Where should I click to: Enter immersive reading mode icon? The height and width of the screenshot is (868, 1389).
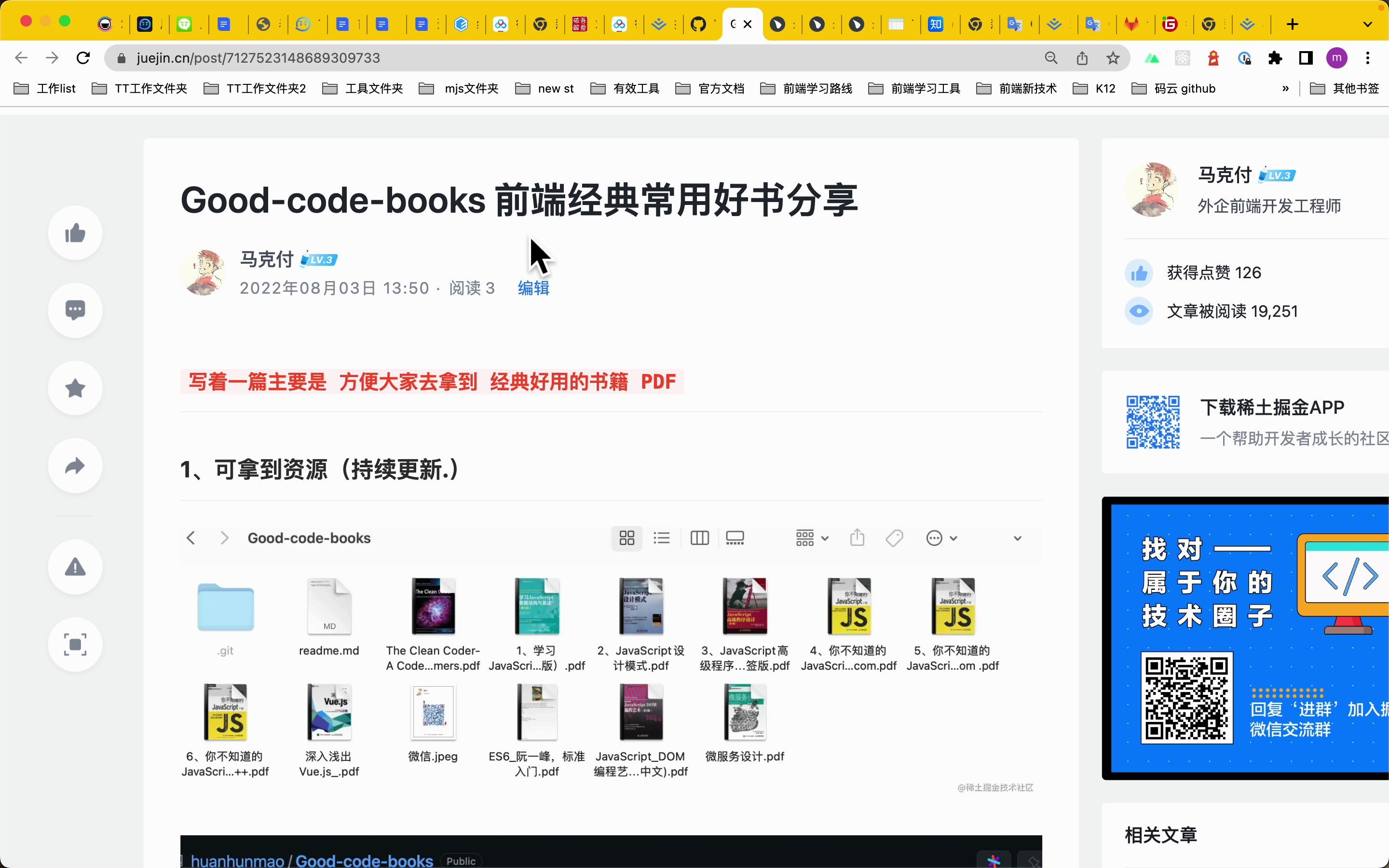[x=75, y=645]
